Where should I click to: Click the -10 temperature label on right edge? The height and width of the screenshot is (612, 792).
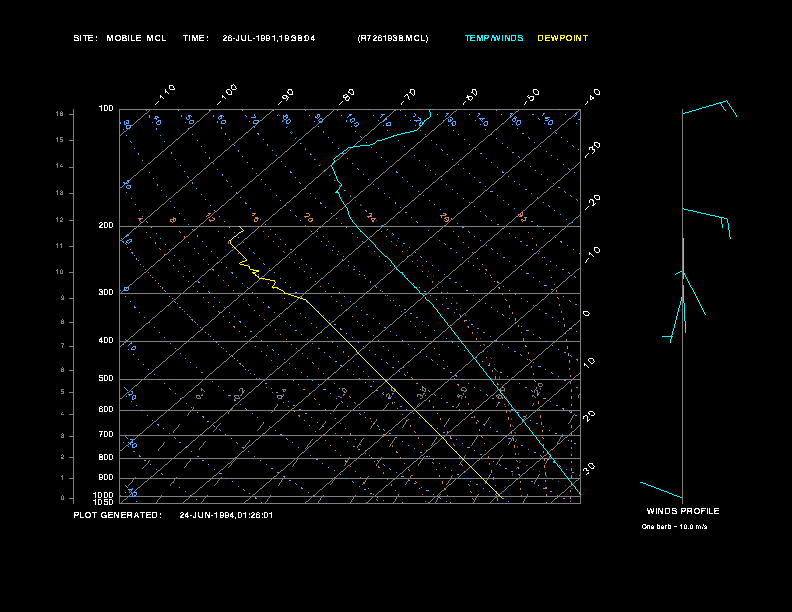(x=593, y=255)
